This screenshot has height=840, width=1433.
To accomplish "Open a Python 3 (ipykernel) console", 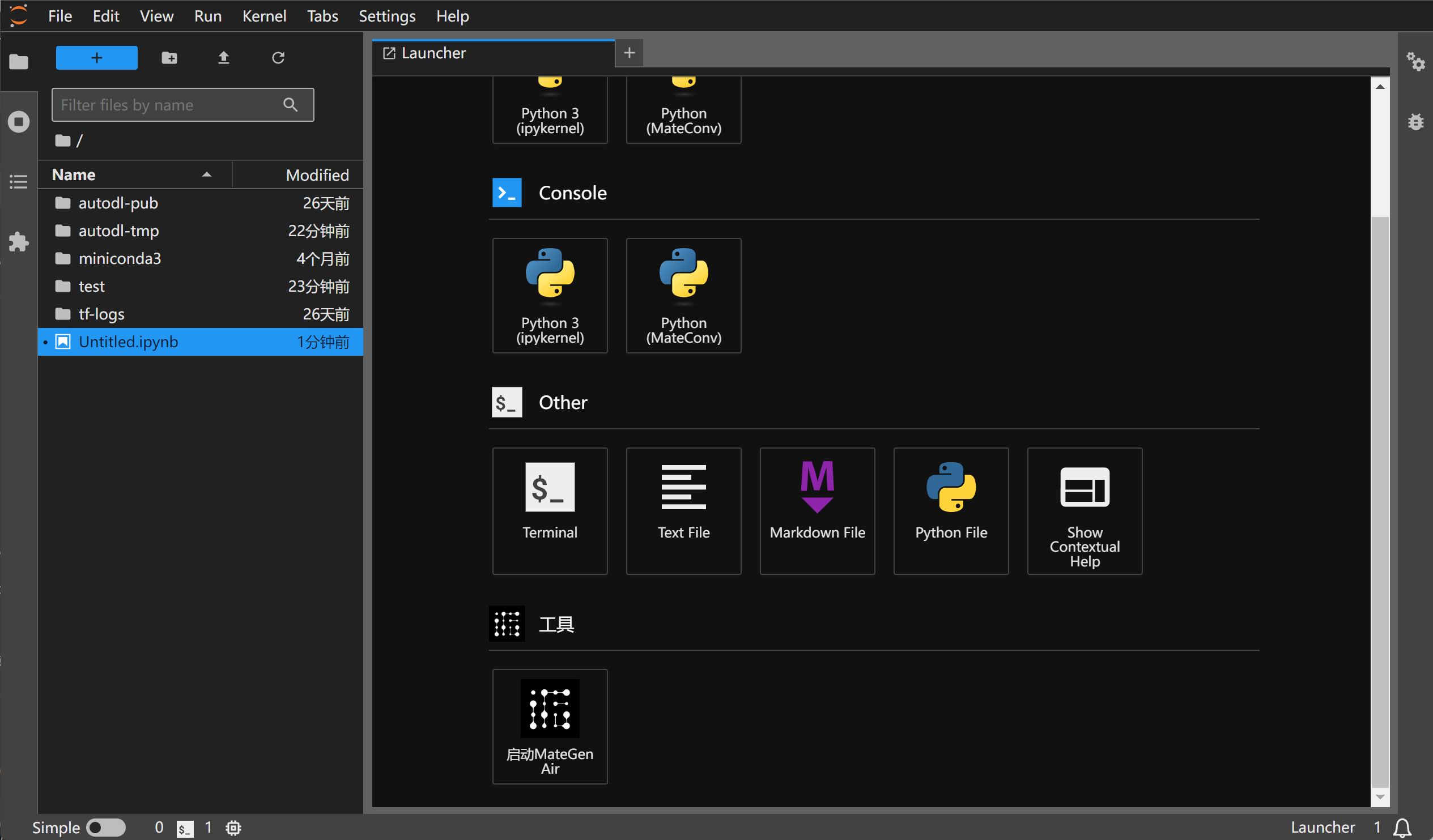I will [550, 295].
